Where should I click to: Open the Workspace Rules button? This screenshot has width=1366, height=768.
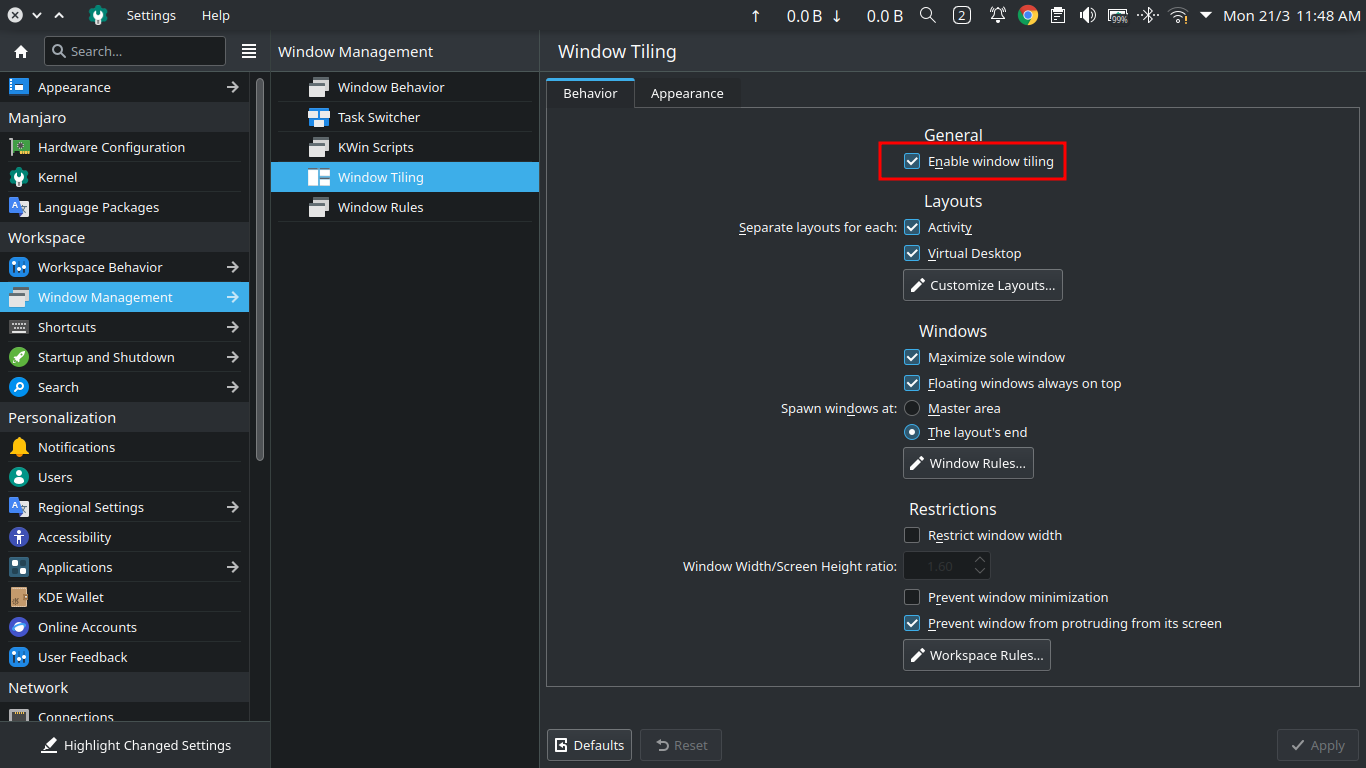(x=977, y=655)
